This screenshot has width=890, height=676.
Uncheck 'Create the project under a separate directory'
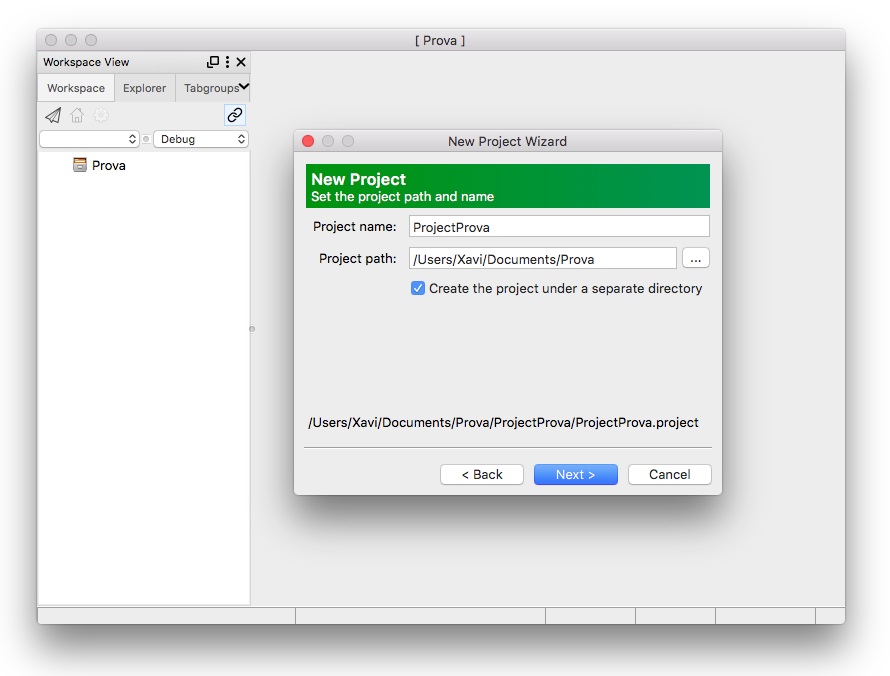[418, 288]
